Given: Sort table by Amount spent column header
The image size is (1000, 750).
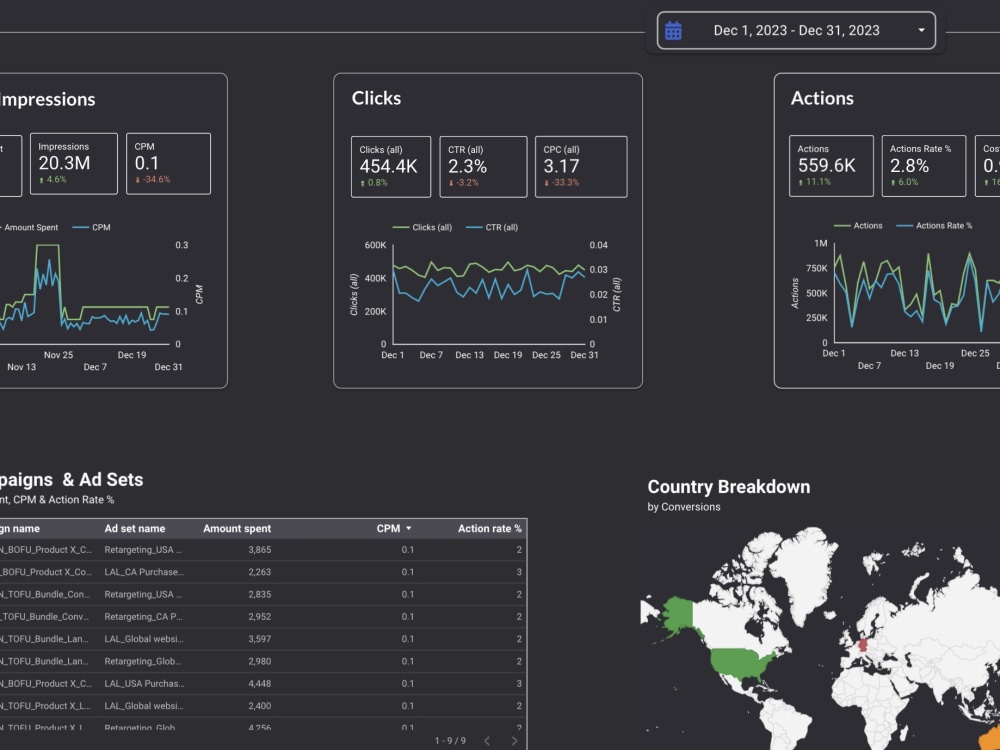Looking at the screenshot, I should [x=237, y=528].
